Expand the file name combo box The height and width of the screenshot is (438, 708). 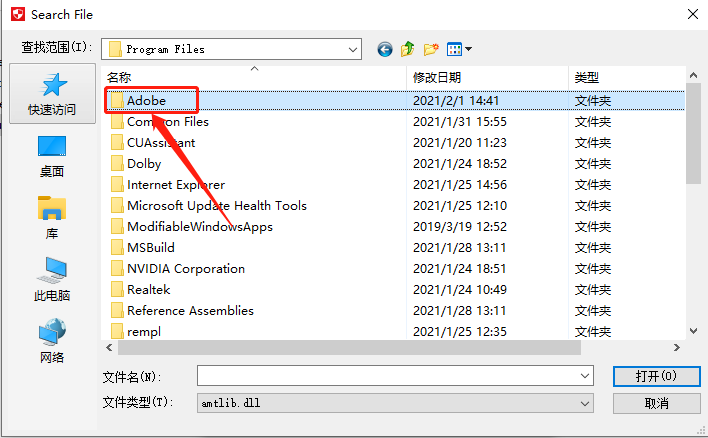tap(585, 376)
